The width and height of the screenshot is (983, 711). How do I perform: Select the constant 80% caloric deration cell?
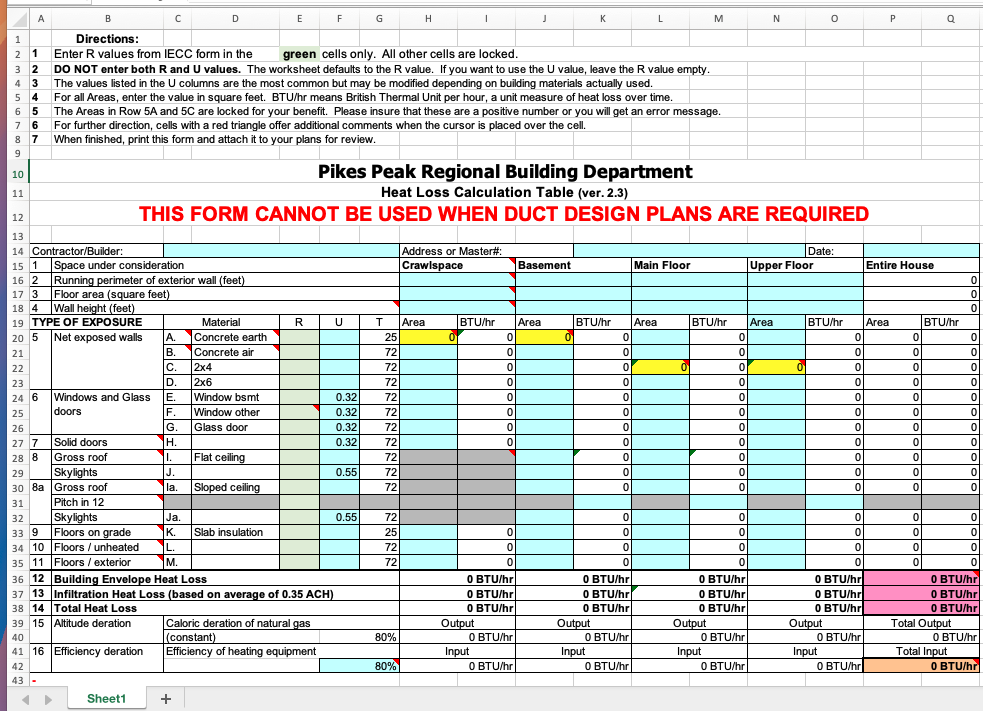click(379, 637)
